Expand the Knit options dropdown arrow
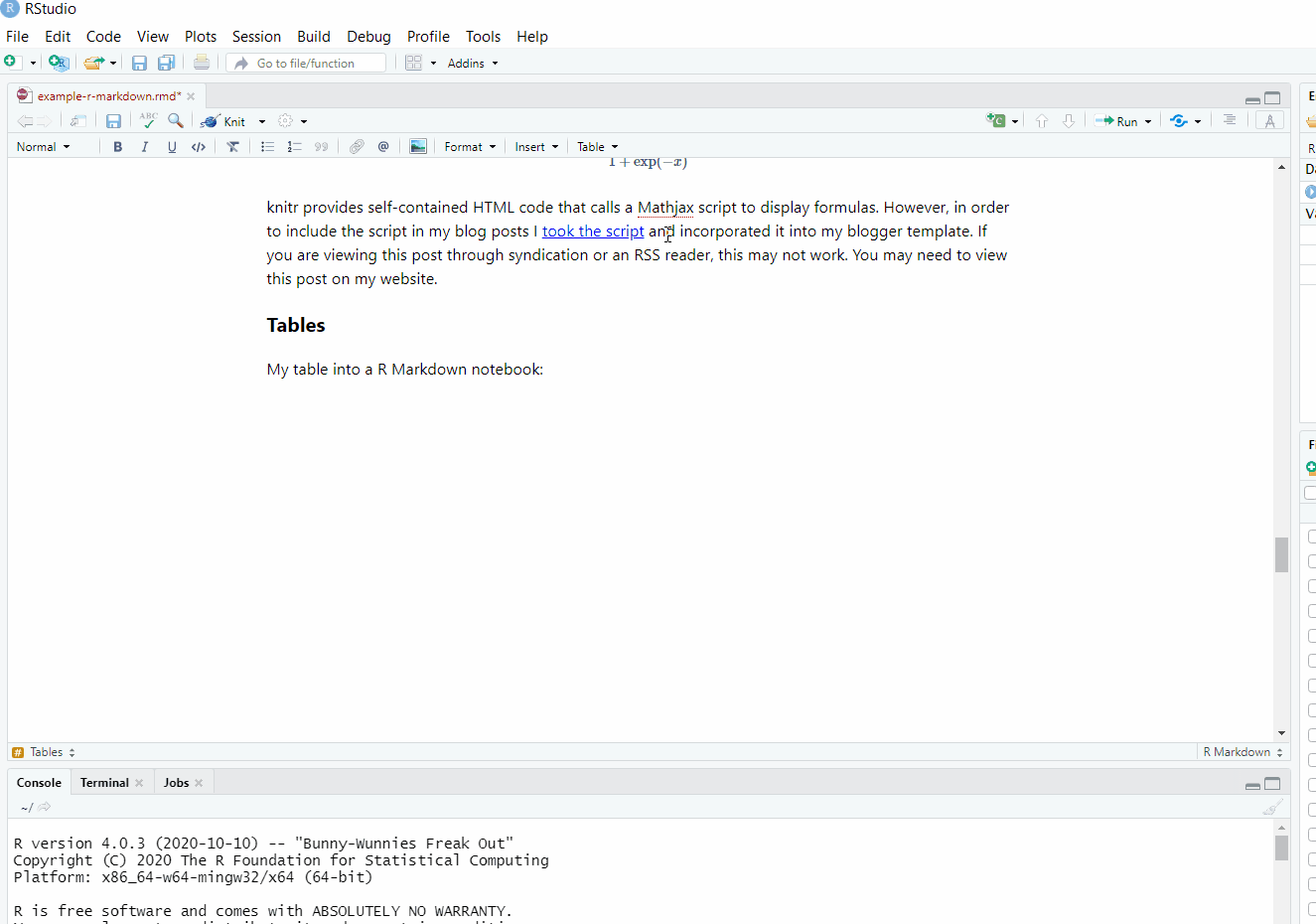This screenshot has height=924, width=1316. pos(262,121)
